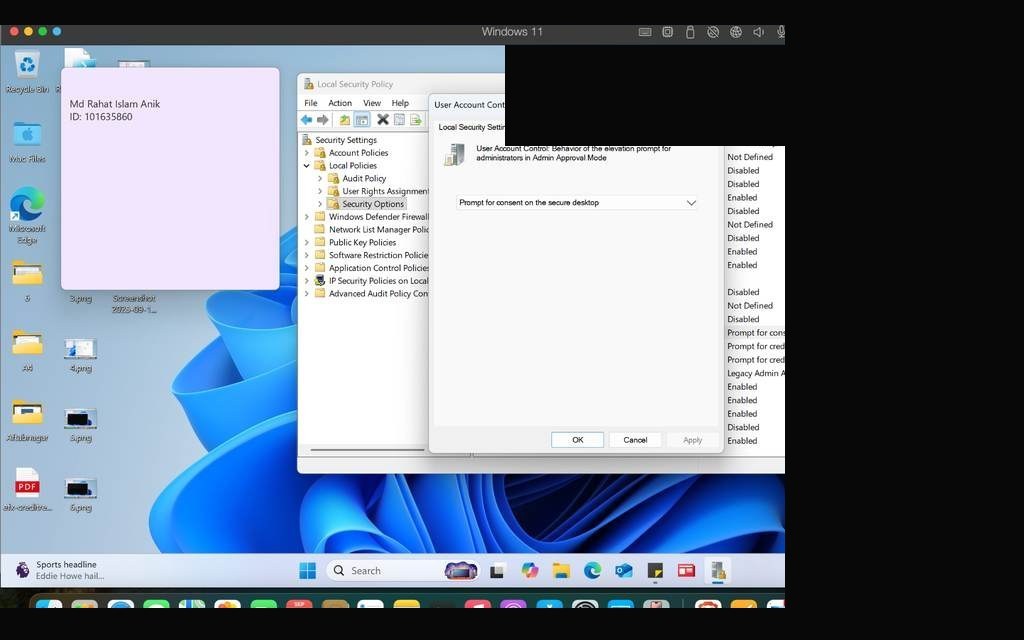
Task: Open Outlook from the taskbar
Action: click(624, 571)
